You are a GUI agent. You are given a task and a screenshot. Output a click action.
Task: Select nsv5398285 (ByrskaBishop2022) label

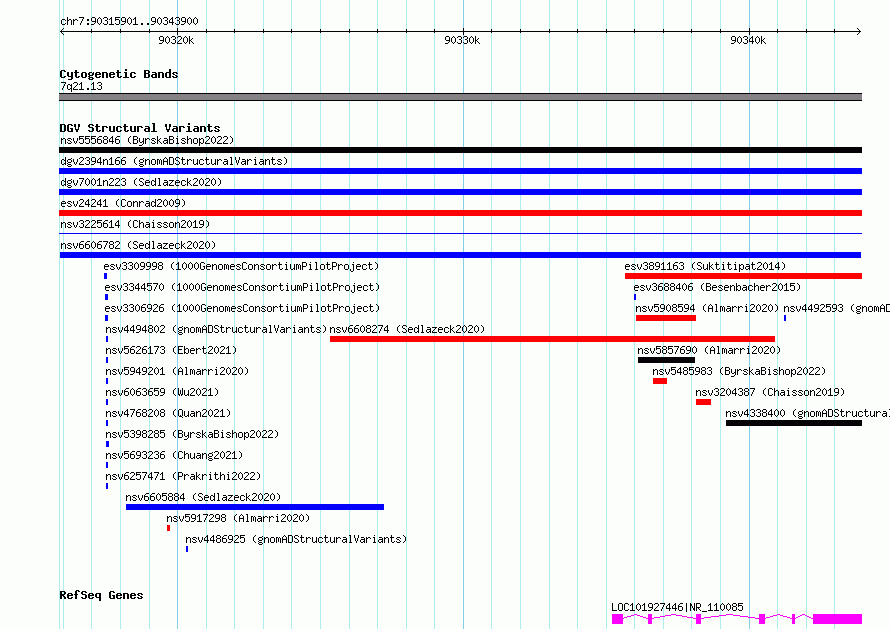(192, 434)
